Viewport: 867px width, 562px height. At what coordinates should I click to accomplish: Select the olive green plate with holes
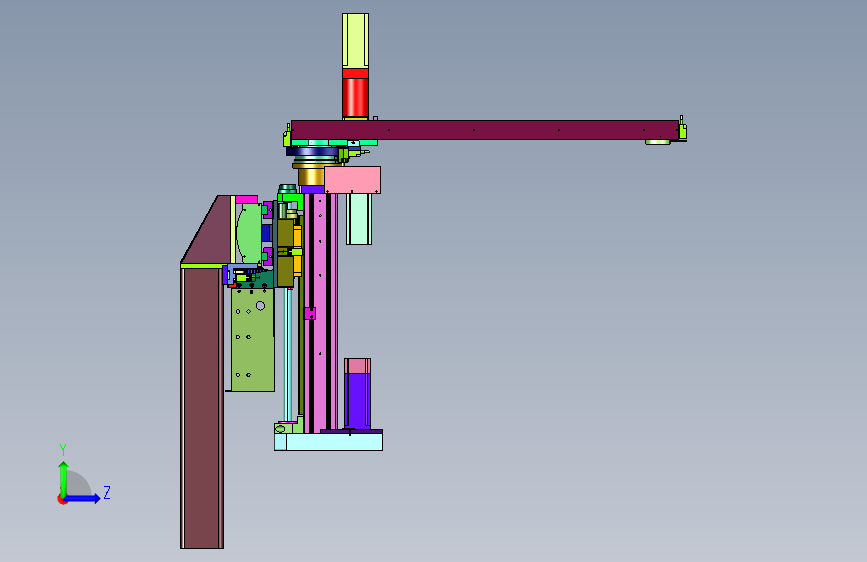253,340
